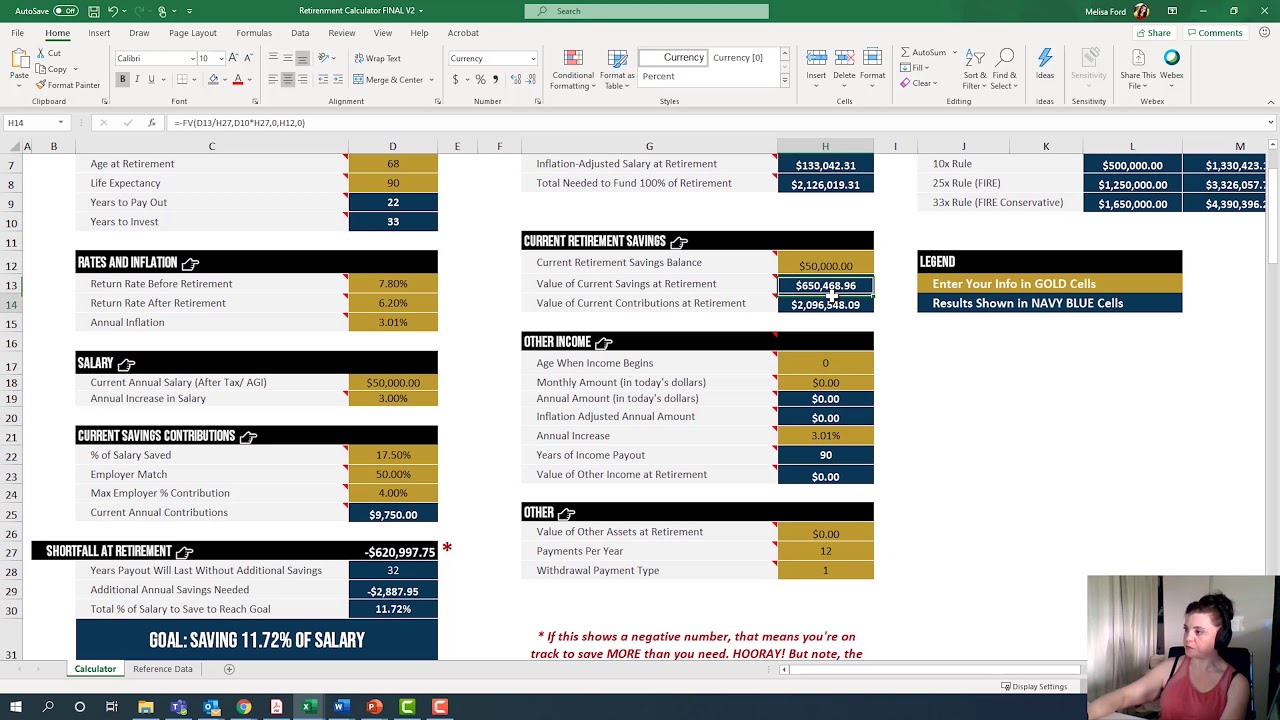Click the Comma Style icon

click(495, 80)
